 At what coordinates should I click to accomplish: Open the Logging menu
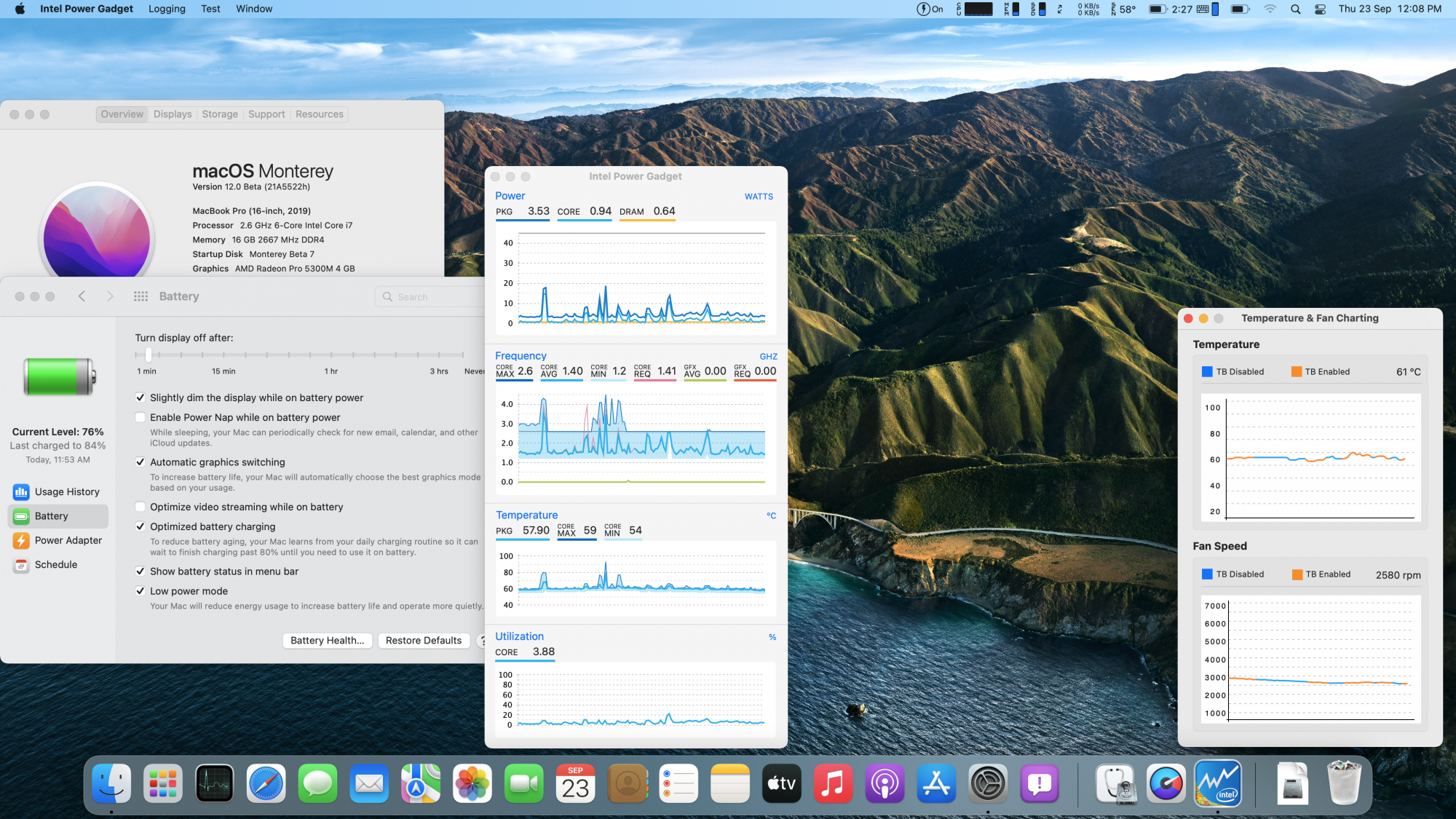coord(167,9)
